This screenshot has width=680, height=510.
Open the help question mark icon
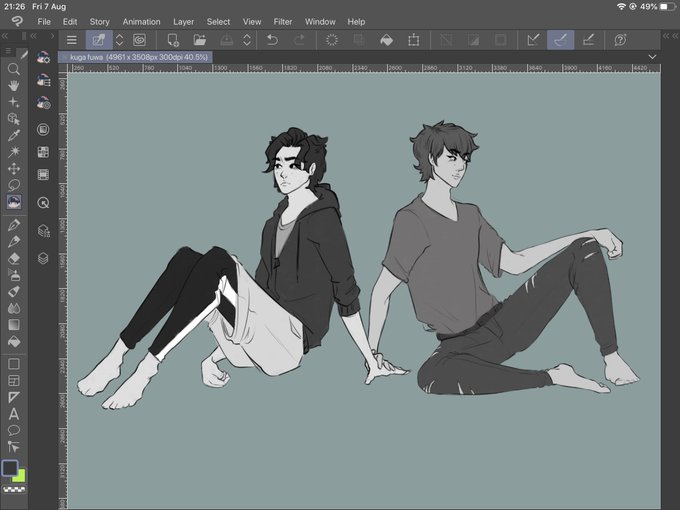click(621, 40)
